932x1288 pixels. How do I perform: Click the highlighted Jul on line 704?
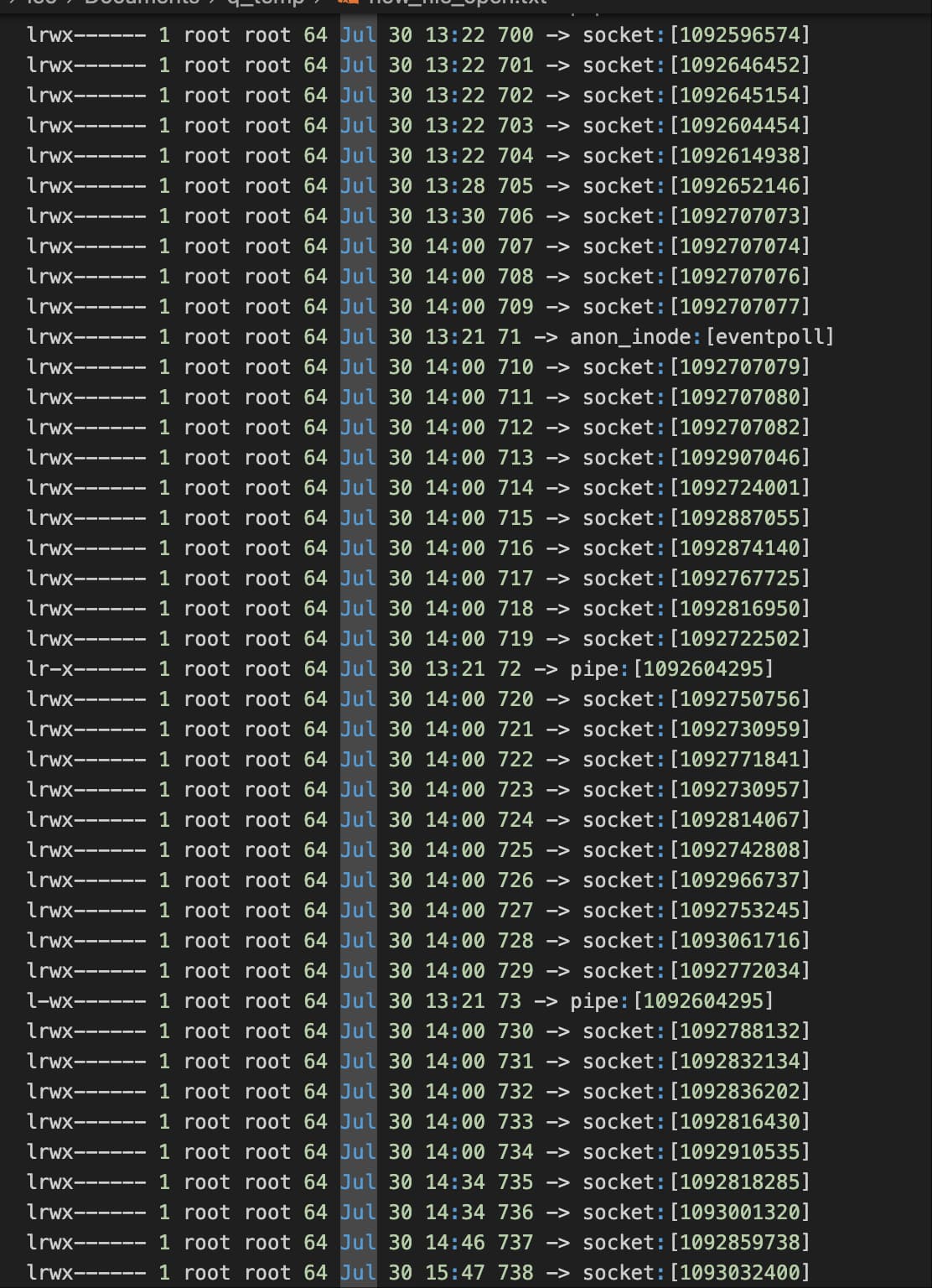click(x=358, y=156)
